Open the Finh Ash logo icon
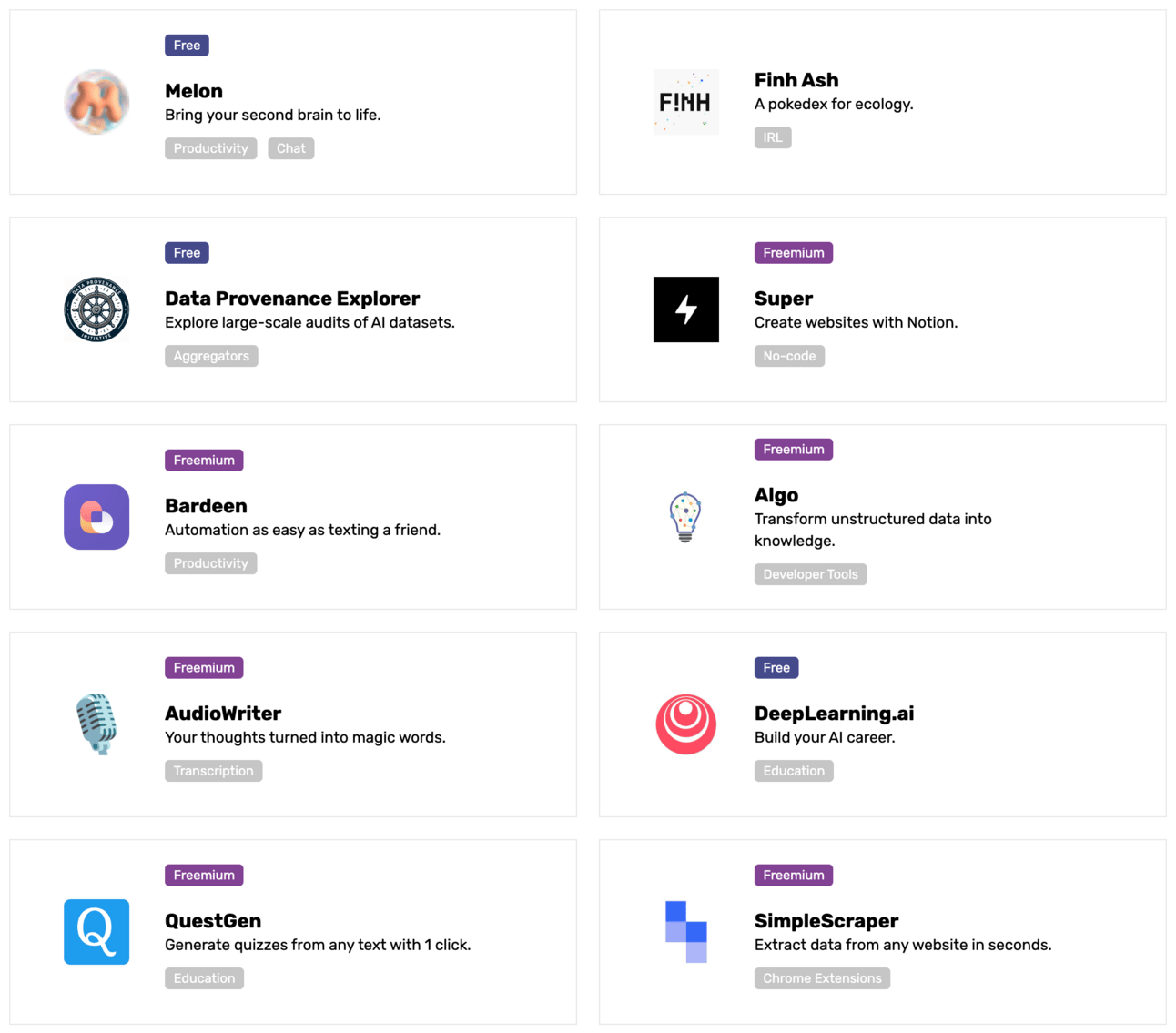Screen dimensions: 1176x1033 (685, 102)
